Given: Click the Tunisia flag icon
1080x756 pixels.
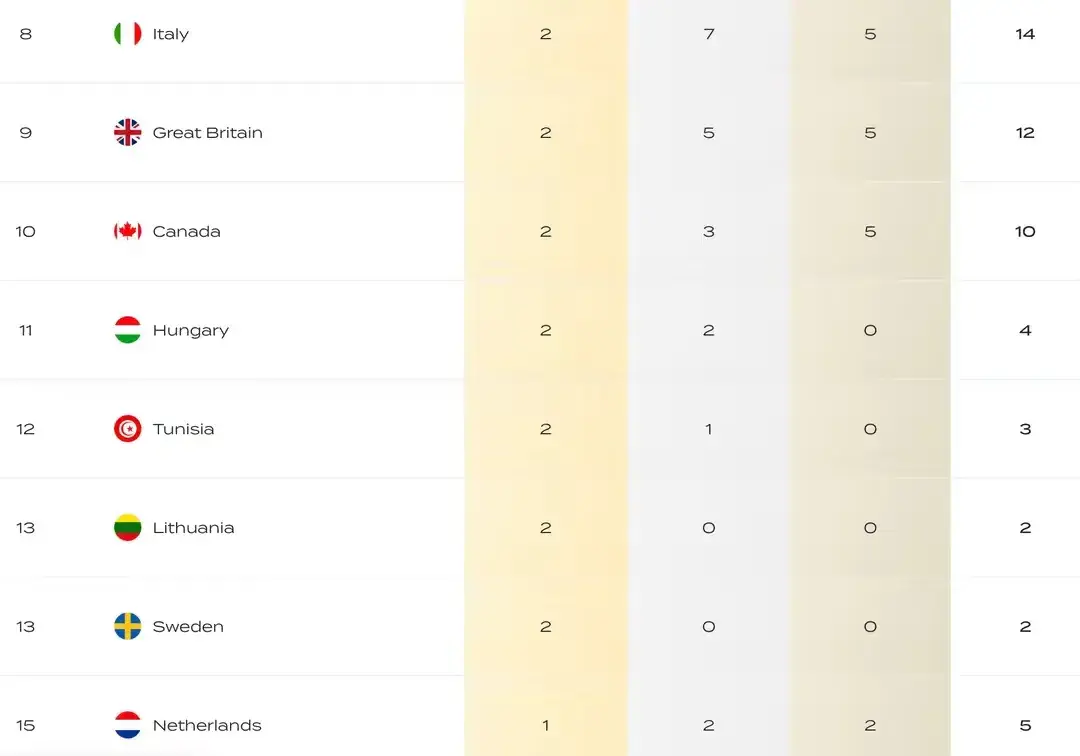Looking at the screenshot, I should pyautogui.click(x=127, y=429).
